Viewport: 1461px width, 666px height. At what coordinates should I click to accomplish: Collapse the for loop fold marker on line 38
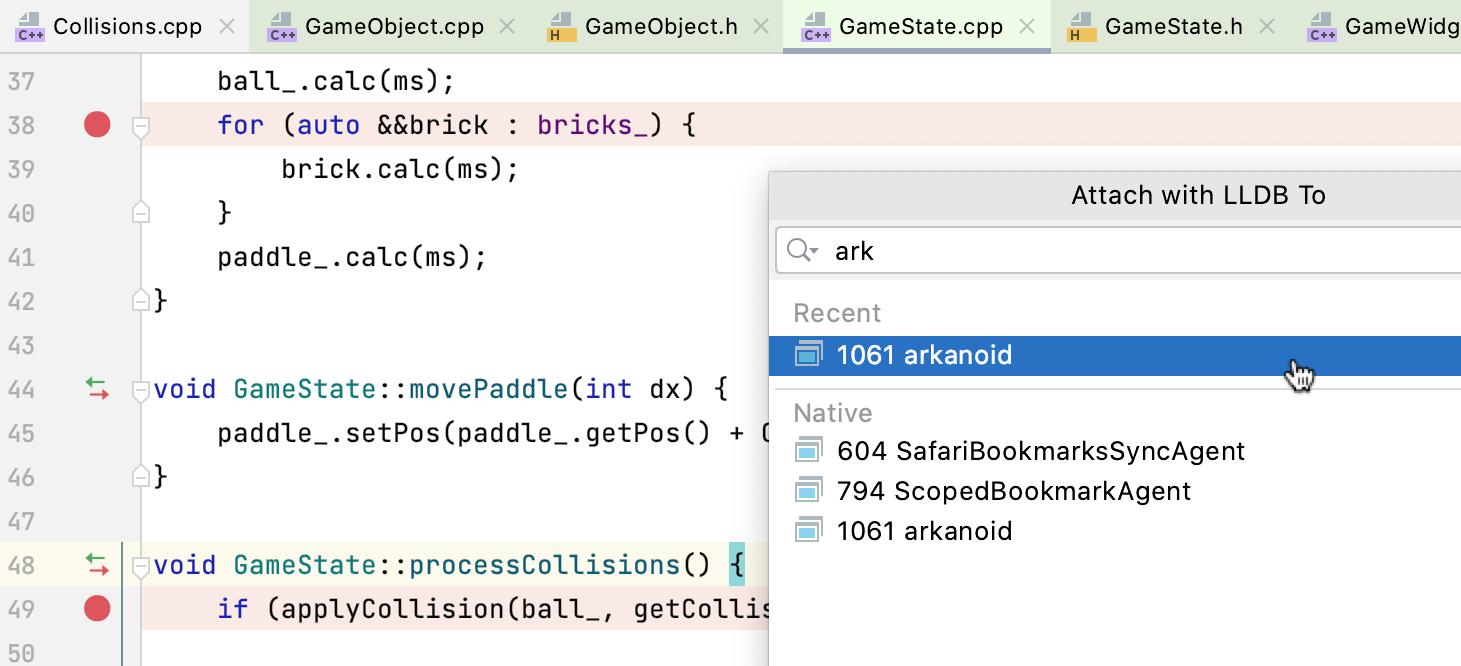tap(141, 126)
